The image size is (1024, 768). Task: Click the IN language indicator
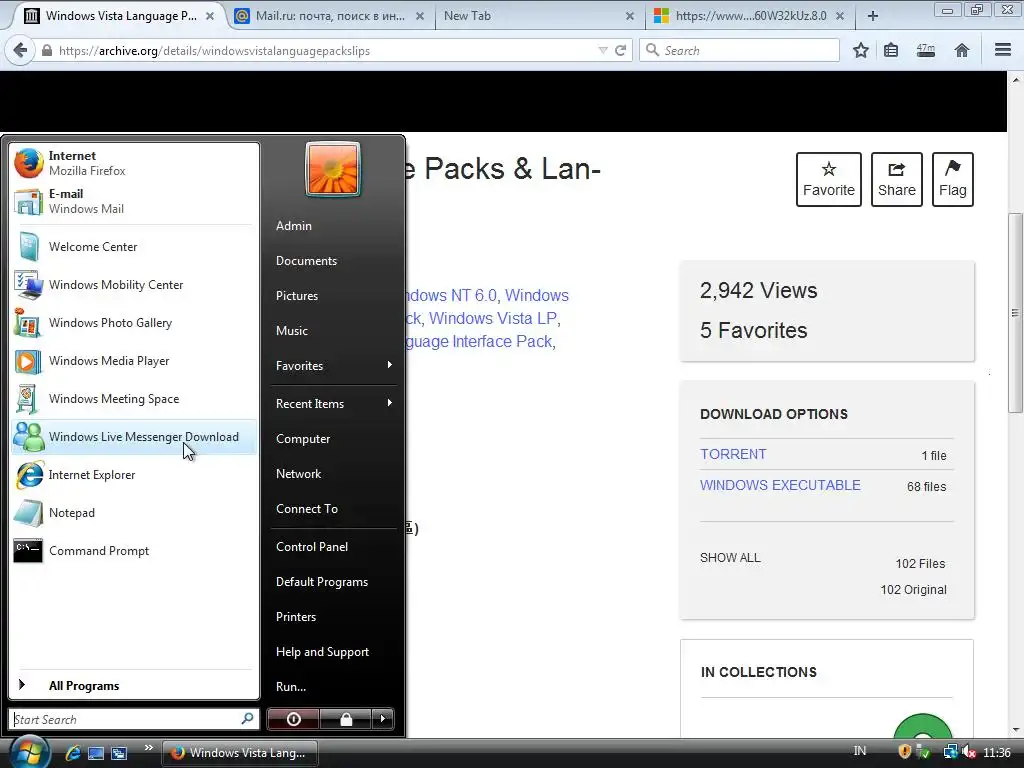(859, 751)
